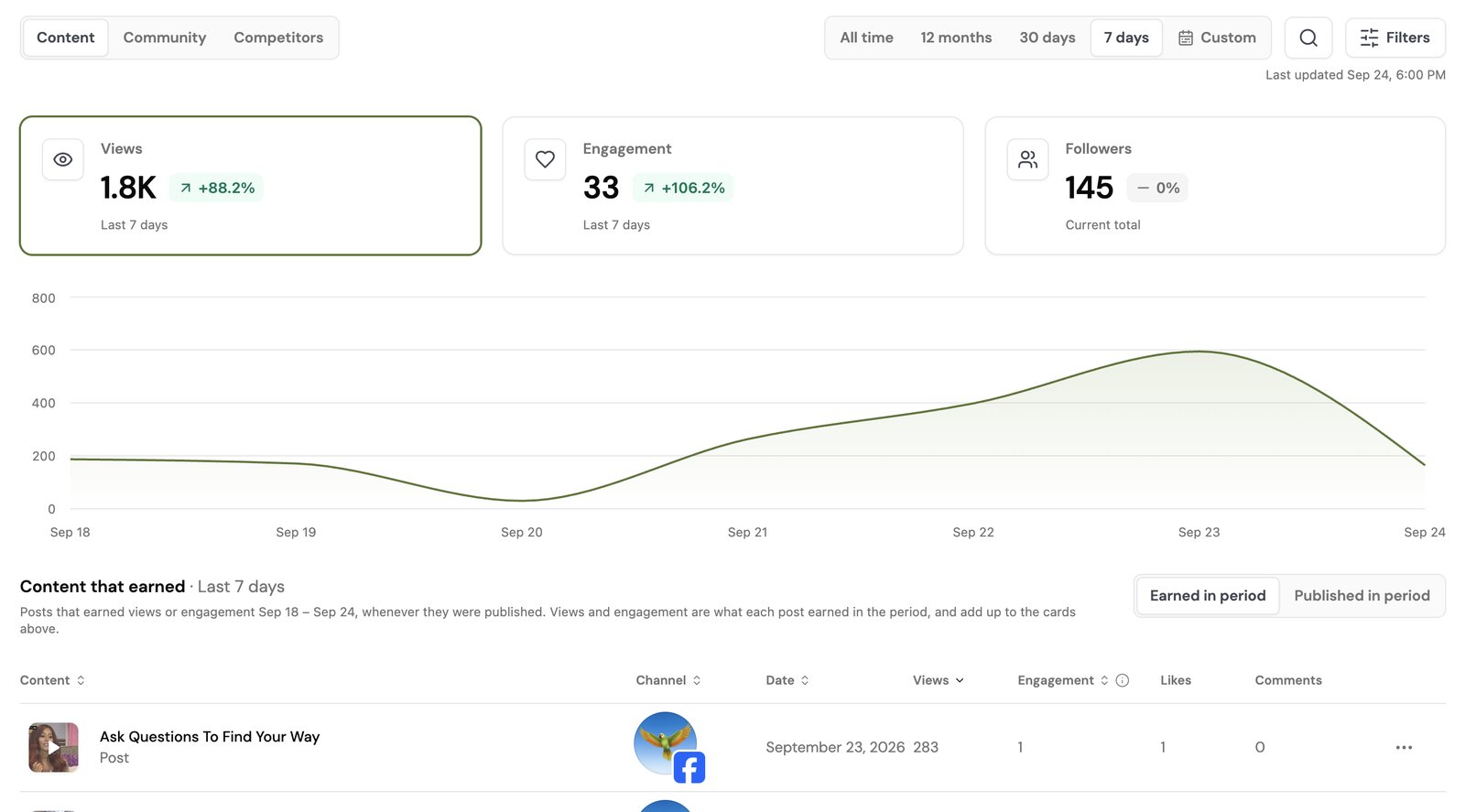Sort table by Content column
Viewport: 1465px width, 812px height.
tap(53, 680)
